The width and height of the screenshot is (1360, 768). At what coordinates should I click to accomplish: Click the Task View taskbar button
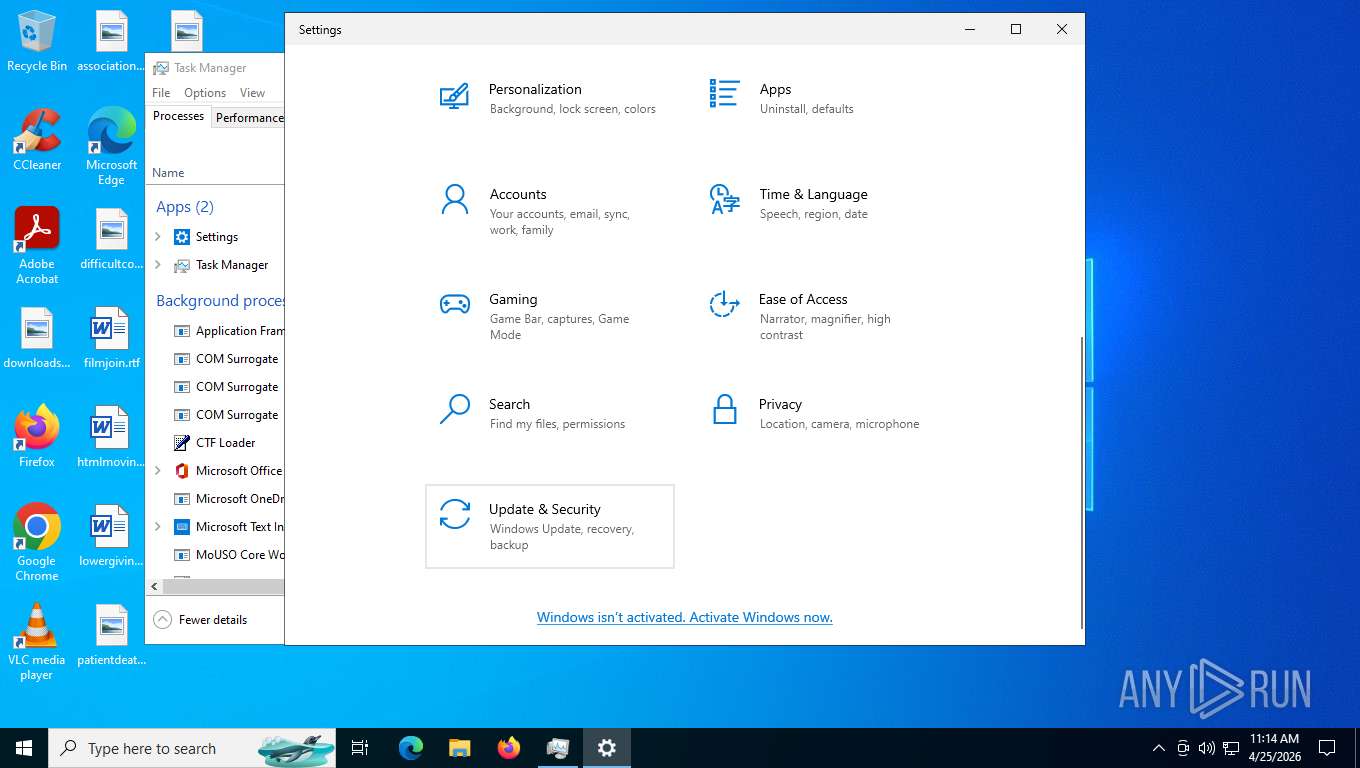(x=360, y=748)
